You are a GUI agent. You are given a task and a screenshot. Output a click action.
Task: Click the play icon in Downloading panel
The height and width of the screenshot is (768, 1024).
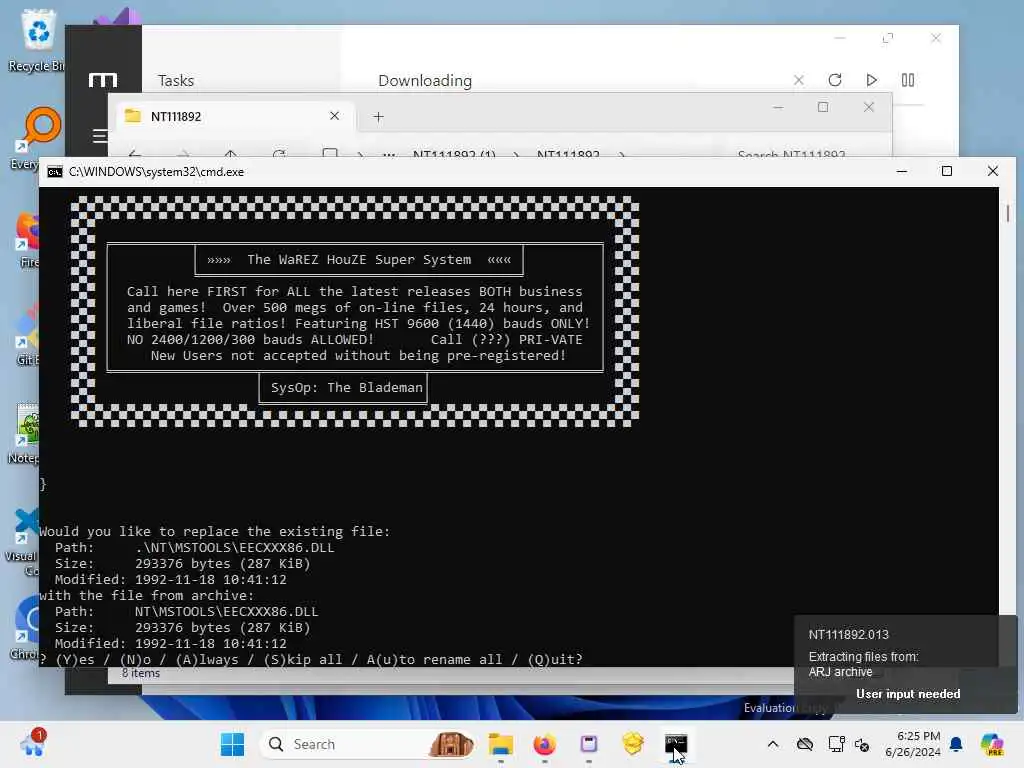pyautogui.click(x=871, y=80)
